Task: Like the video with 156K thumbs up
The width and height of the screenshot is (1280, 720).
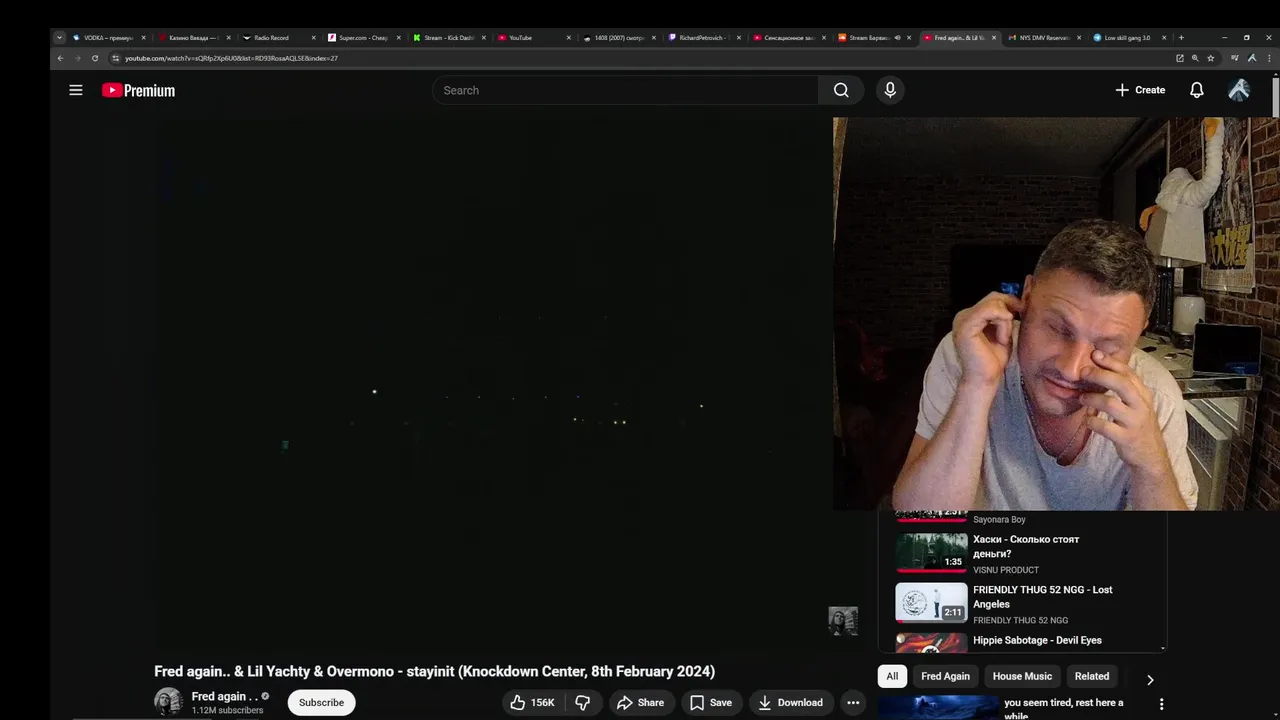Action: point(532,703)
